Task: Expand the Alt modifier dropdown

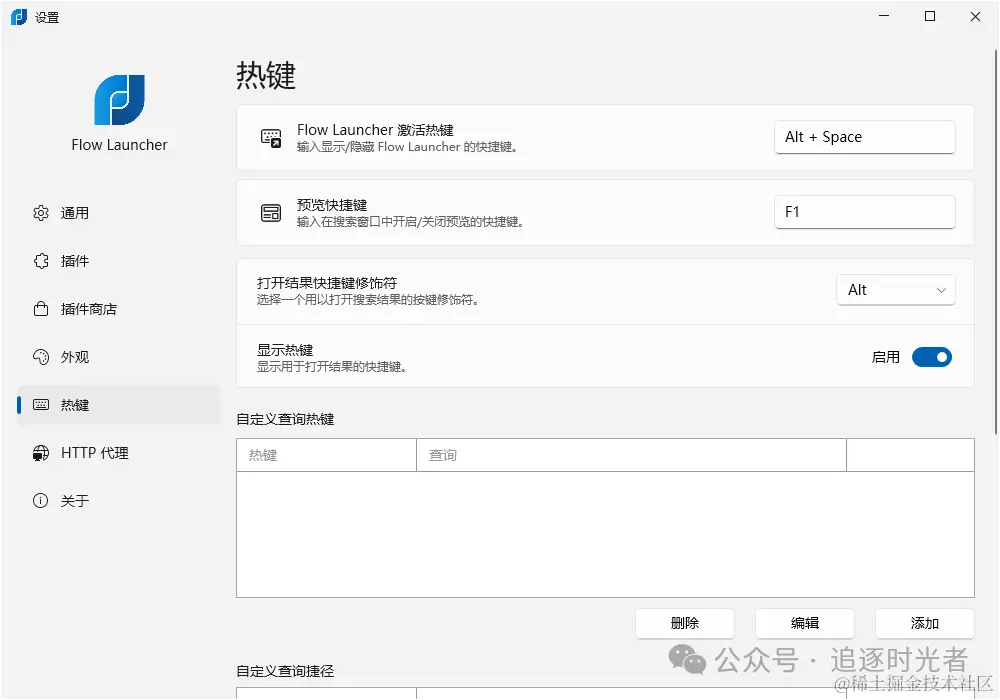Action: [896, 290]
